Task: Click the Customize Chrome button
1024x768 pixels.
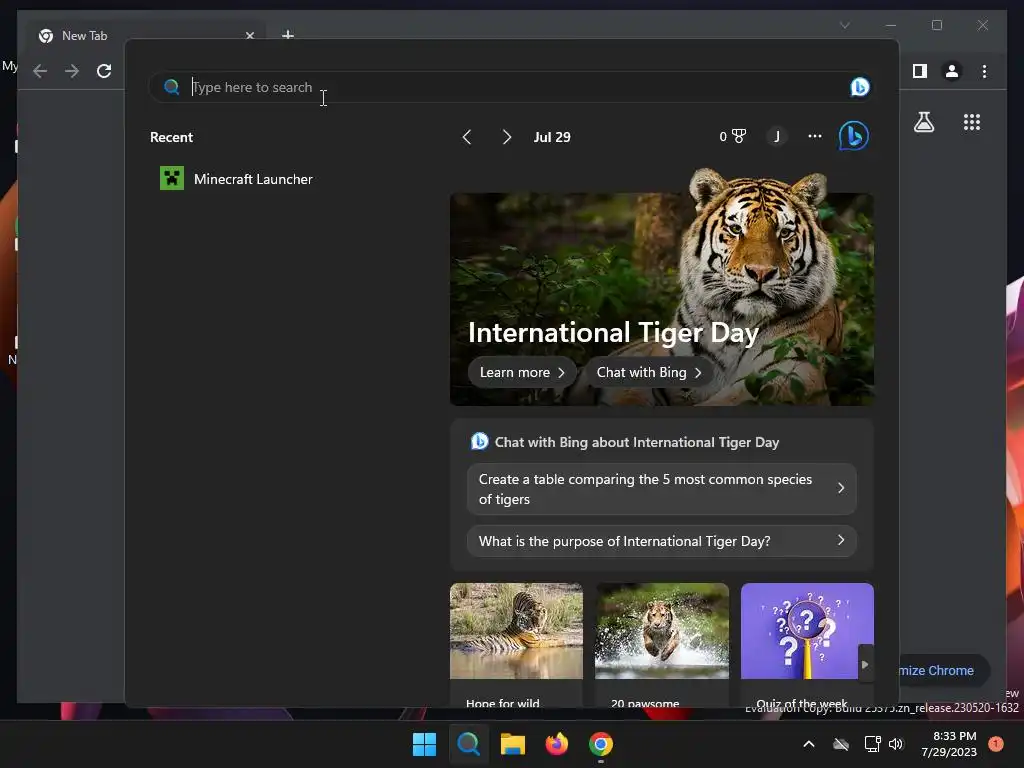Action: (944, 670)
